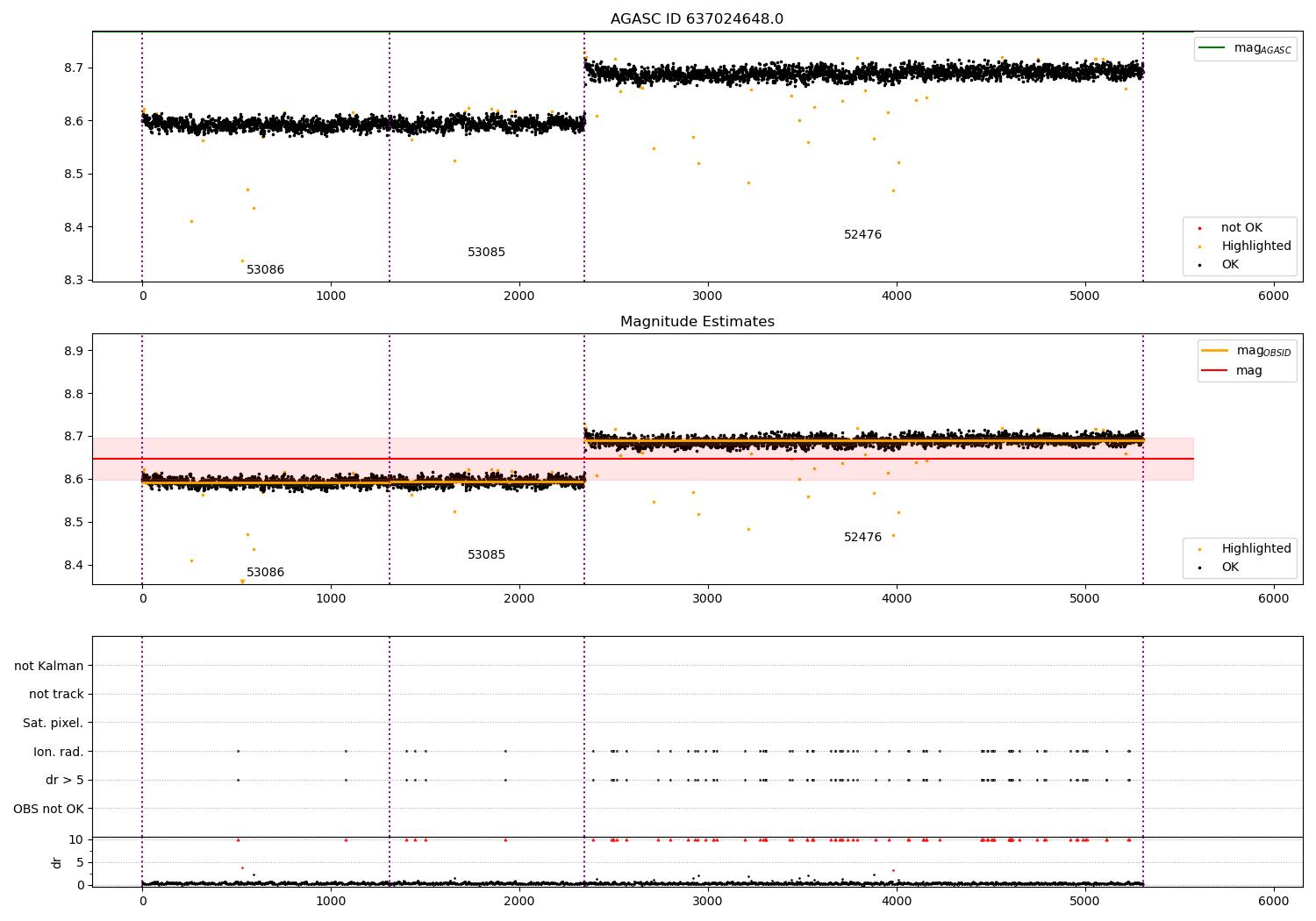Viewport: 1316px width, 921px height.
Task: Click the red line sample beside mag
Action: click(1214, 371)
